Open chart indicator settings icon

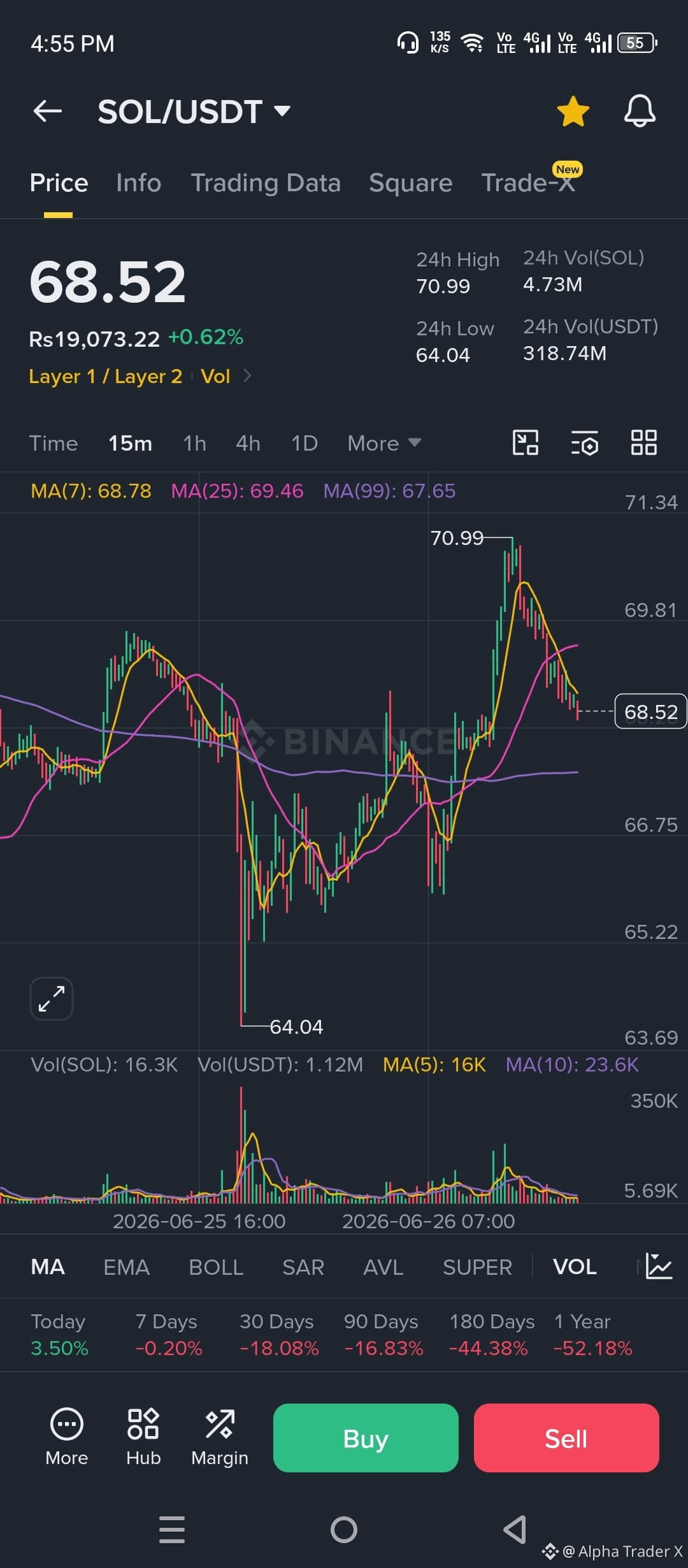[x=584, y=442]
